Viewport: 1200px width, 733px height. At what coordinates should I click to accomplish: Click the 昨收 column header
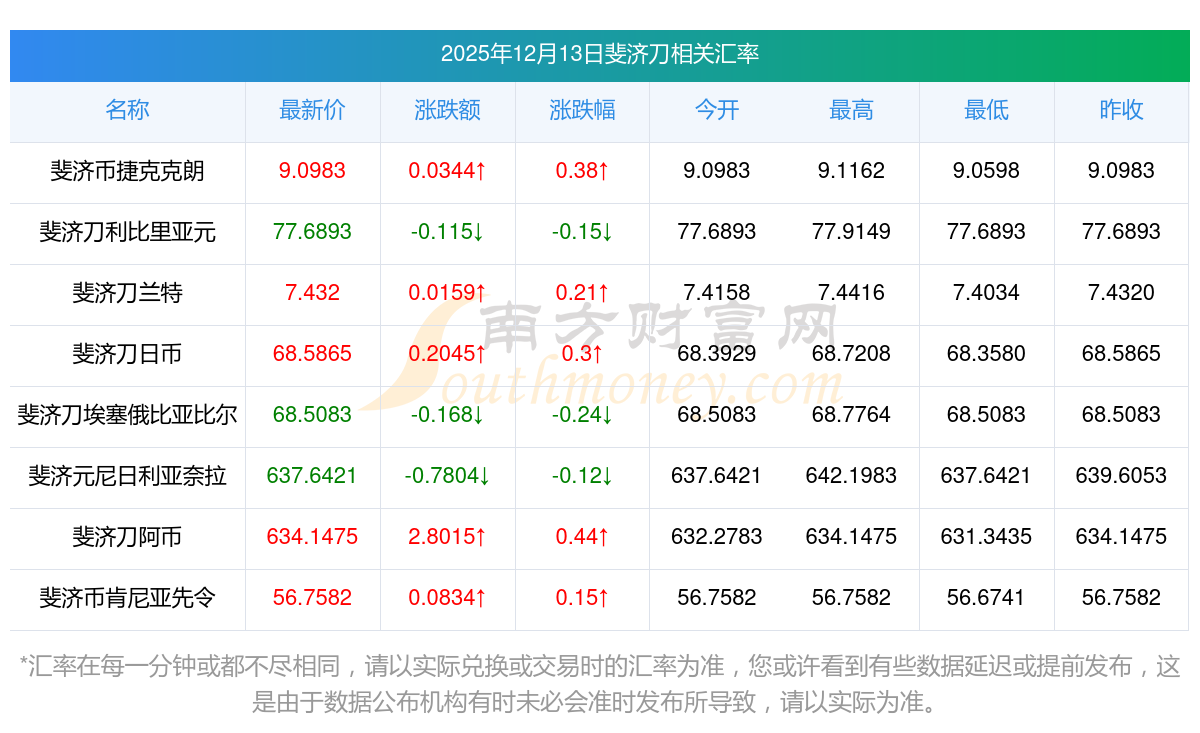[1121, 110]
